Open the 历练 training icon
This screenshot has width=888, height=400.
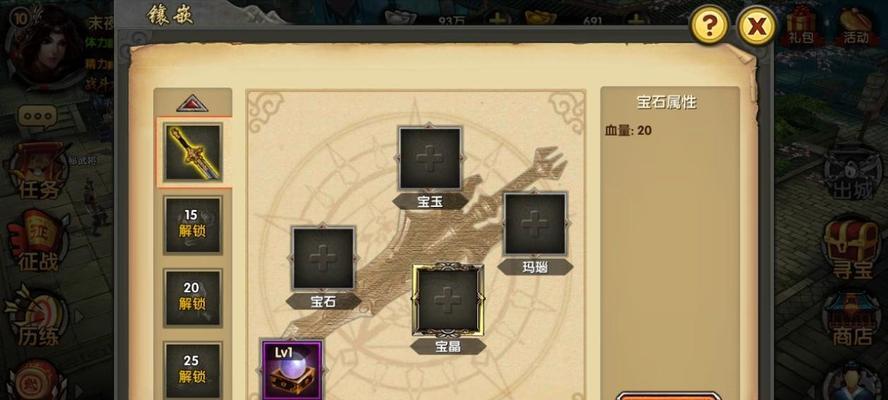coord(37,316)
